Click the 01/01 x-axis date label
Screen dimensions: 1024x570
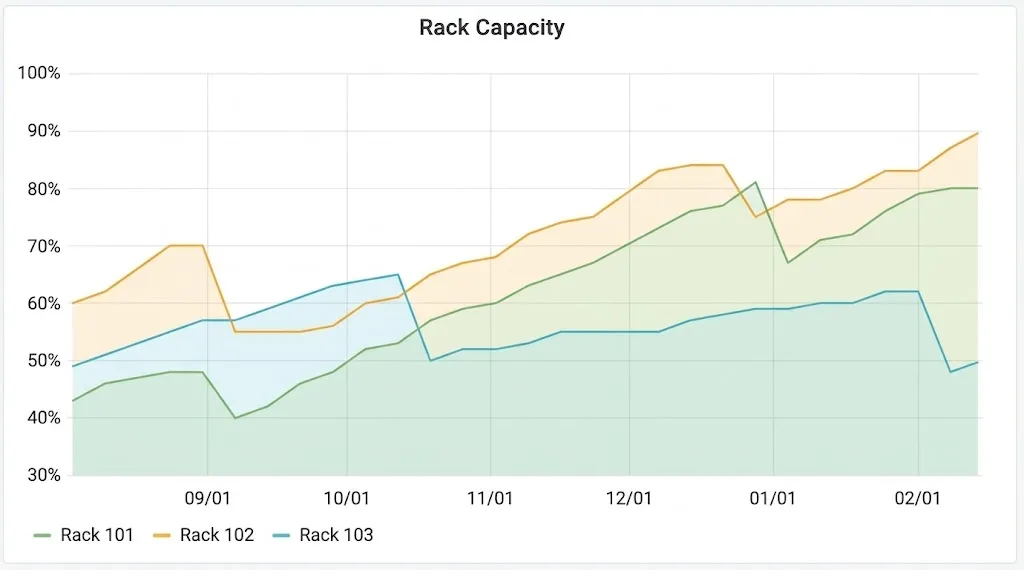pyautogui.click(x=773, y=497)
